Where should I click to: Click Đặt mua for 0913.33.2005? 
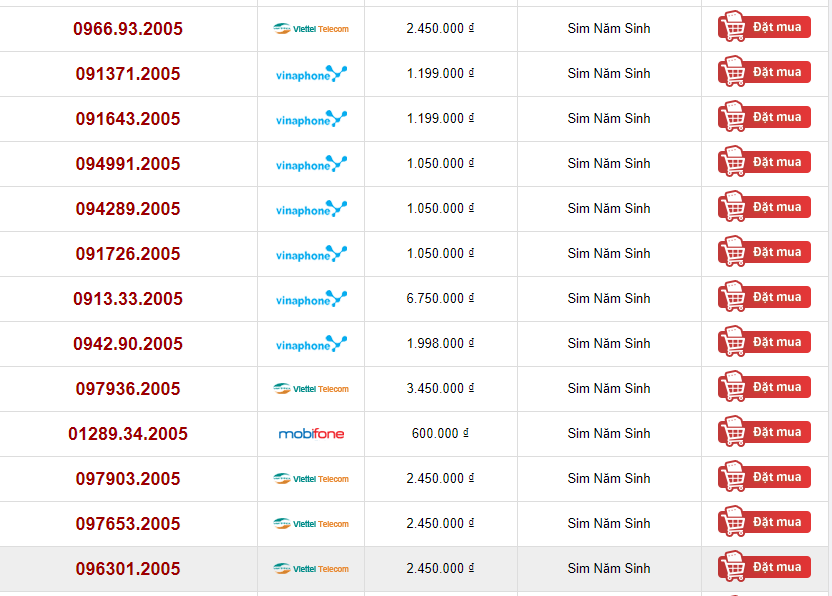[764, 297]
